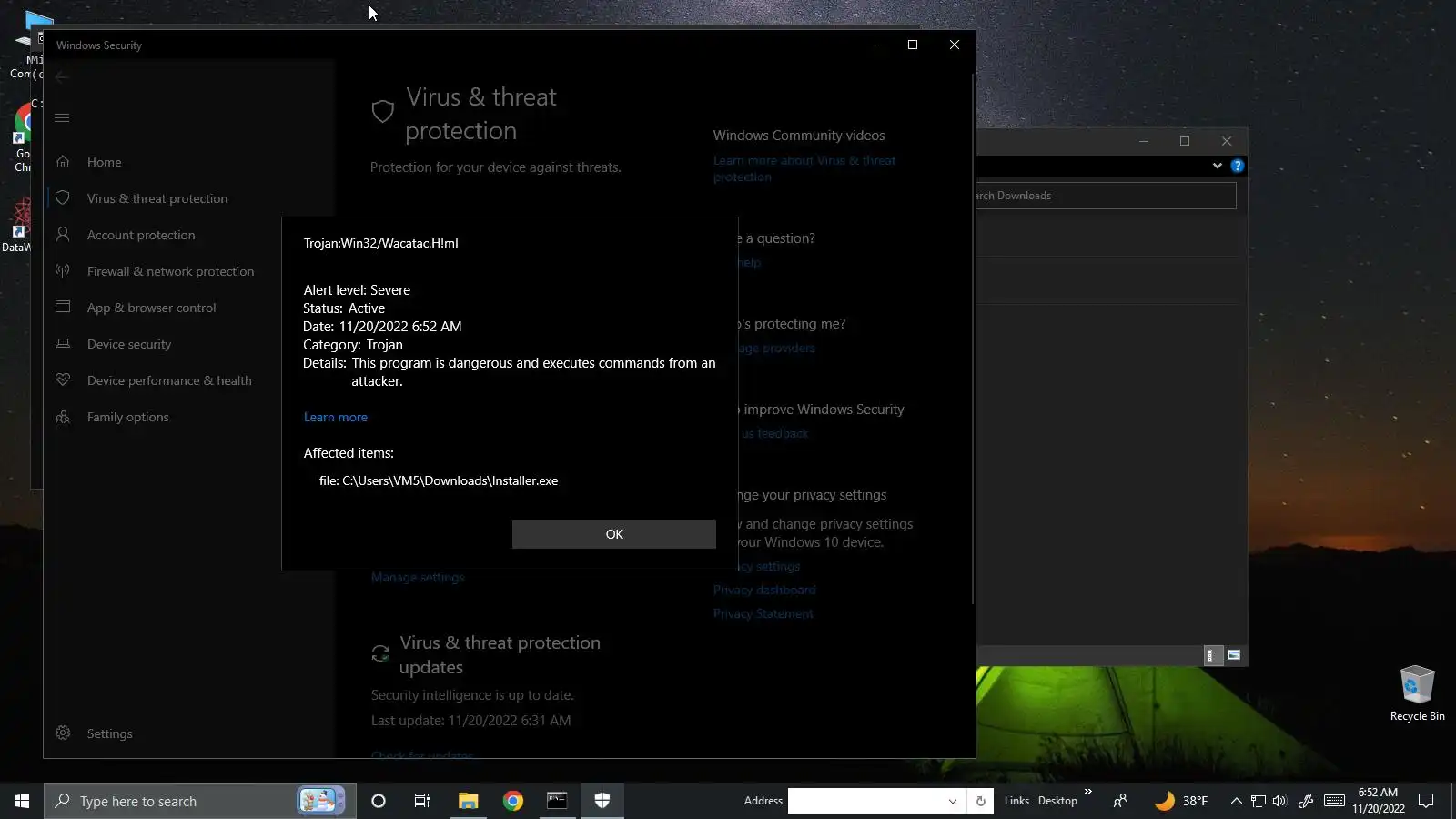Open the volume speaker tray icon
This screenshot has width=1456, height=819.
tap(1279, 801)
